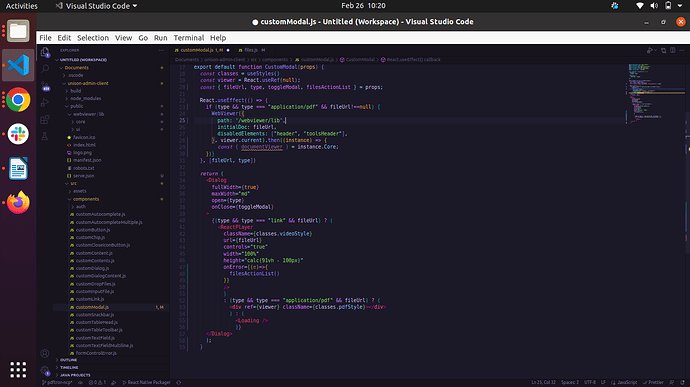Open the Activities overview

pyautogui.click(x=22, y=6)
